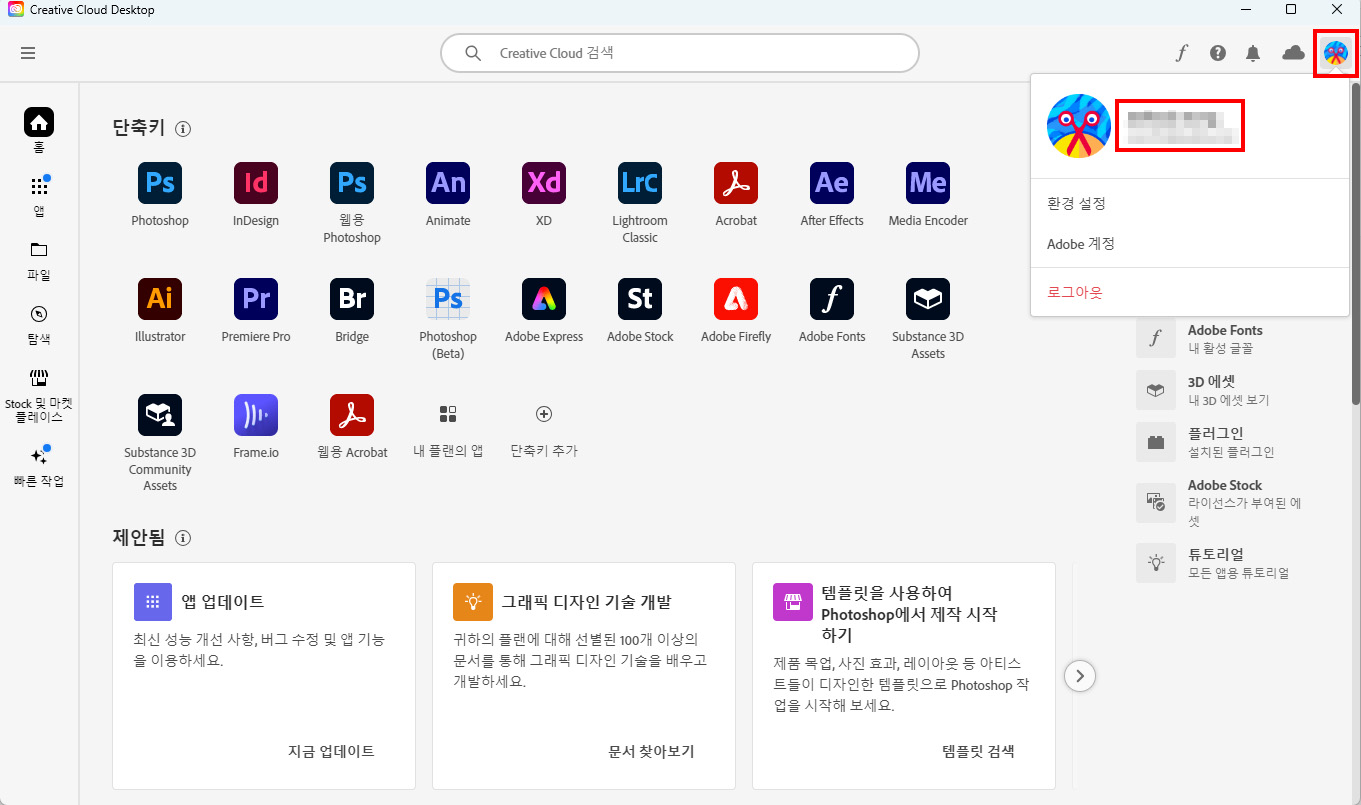Open the notifications bell
Viewport: 1361px width, 805px height.
pyautogui.click(x=1252, y=52)
